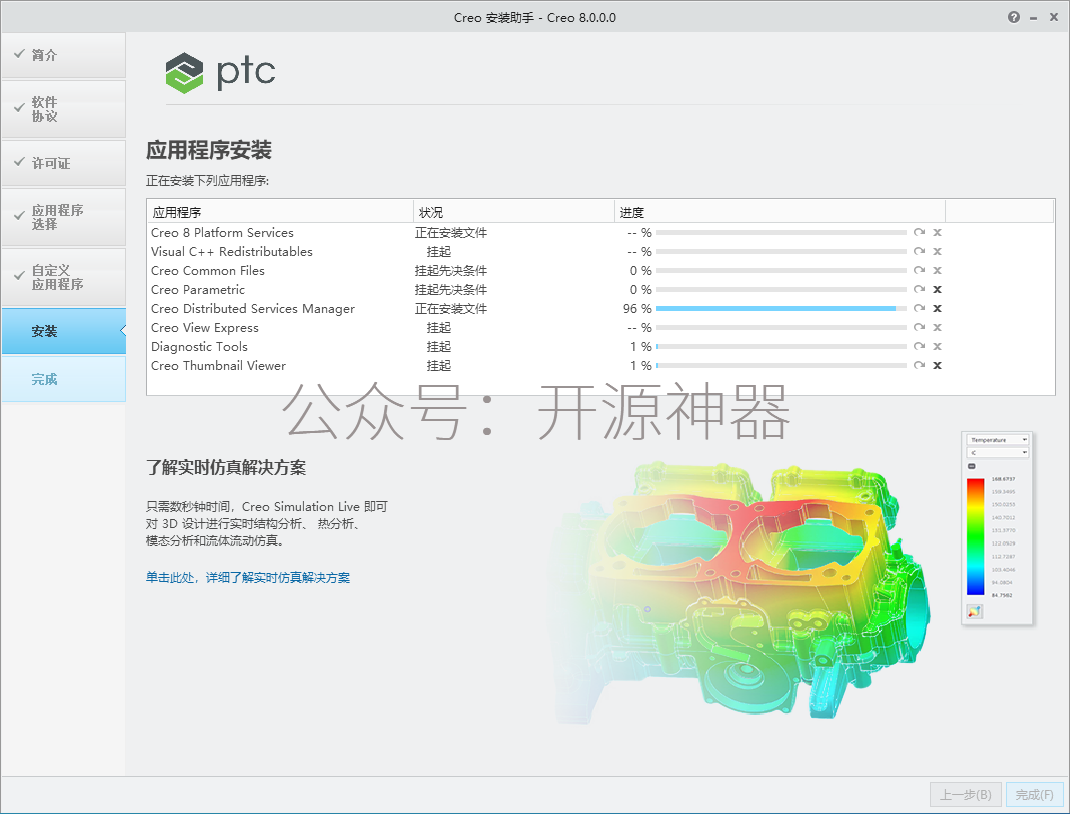The image size is (1070, 814).
Task: Cancel install of Diagnostic Tools
Action: click(938, 347)
